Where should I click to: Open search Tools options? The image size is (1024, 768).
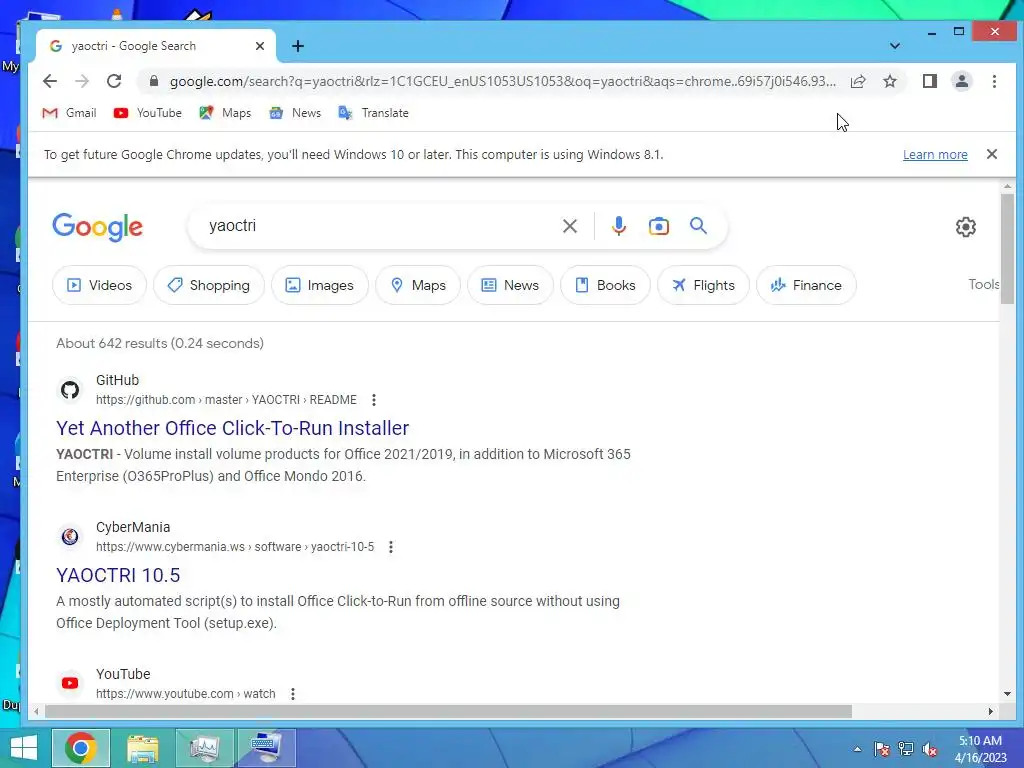pyautogui.click(x=984, y=284)
